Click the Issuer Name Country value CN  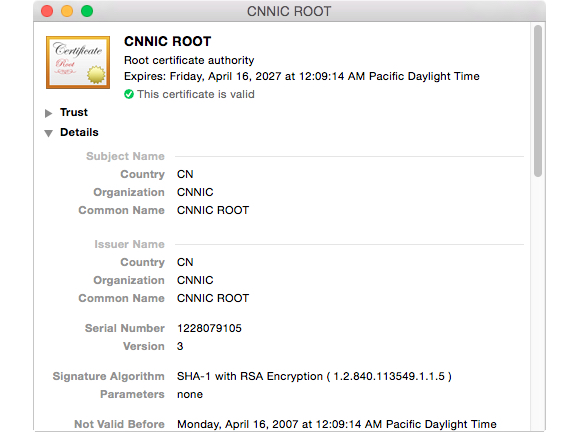click(x=185, y=262)
